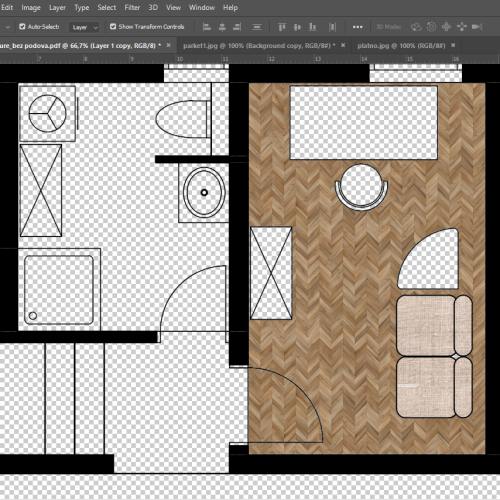Click Align left edges icon
The width and height of the screenshot is (500, 500).
tap(207, 27)
